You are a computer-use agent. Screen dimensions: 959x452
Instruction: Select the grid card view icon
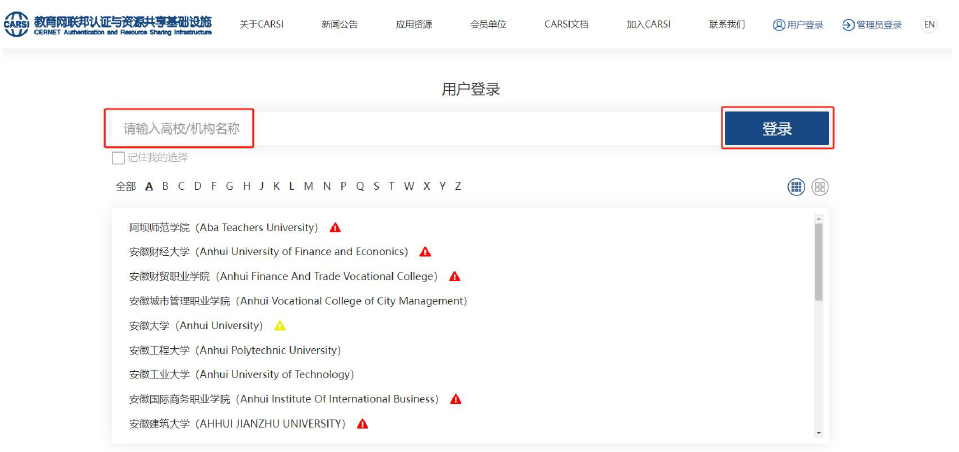(820, 187)
